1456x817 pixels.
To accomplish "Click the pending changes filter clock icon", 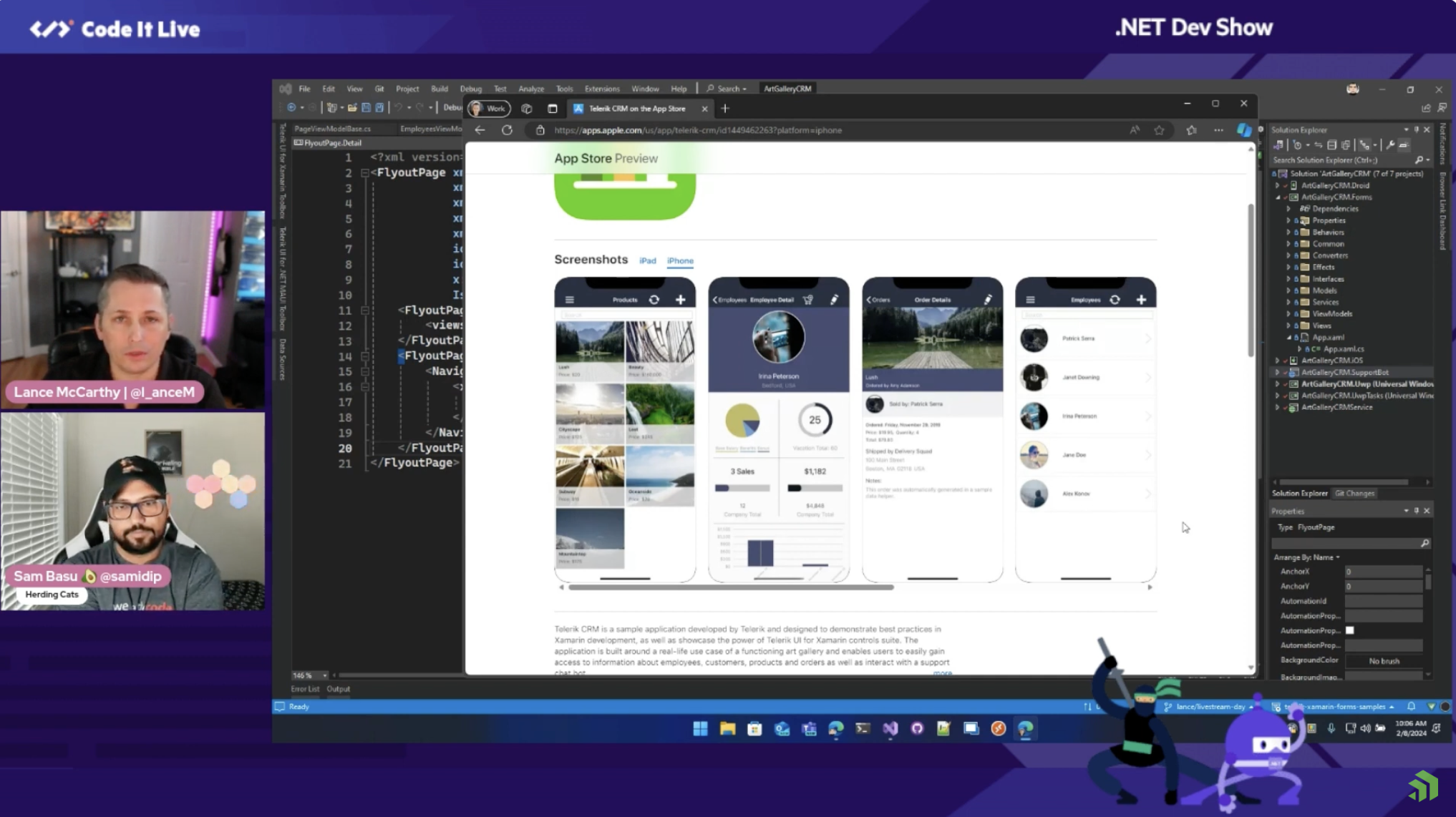I will point(1297,145).
